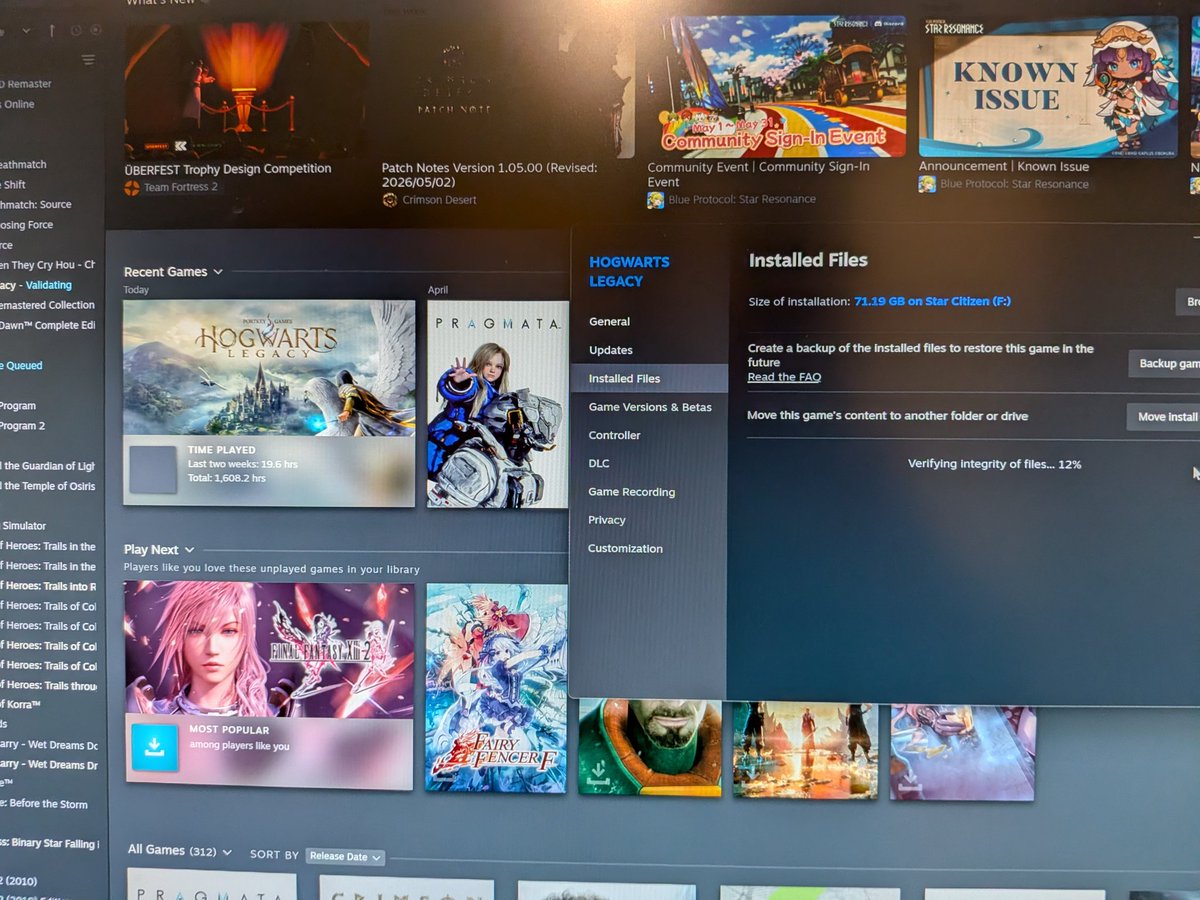Select the Simulator entry in sidebar
This screenshot has height=900, width=1200.
24,526
